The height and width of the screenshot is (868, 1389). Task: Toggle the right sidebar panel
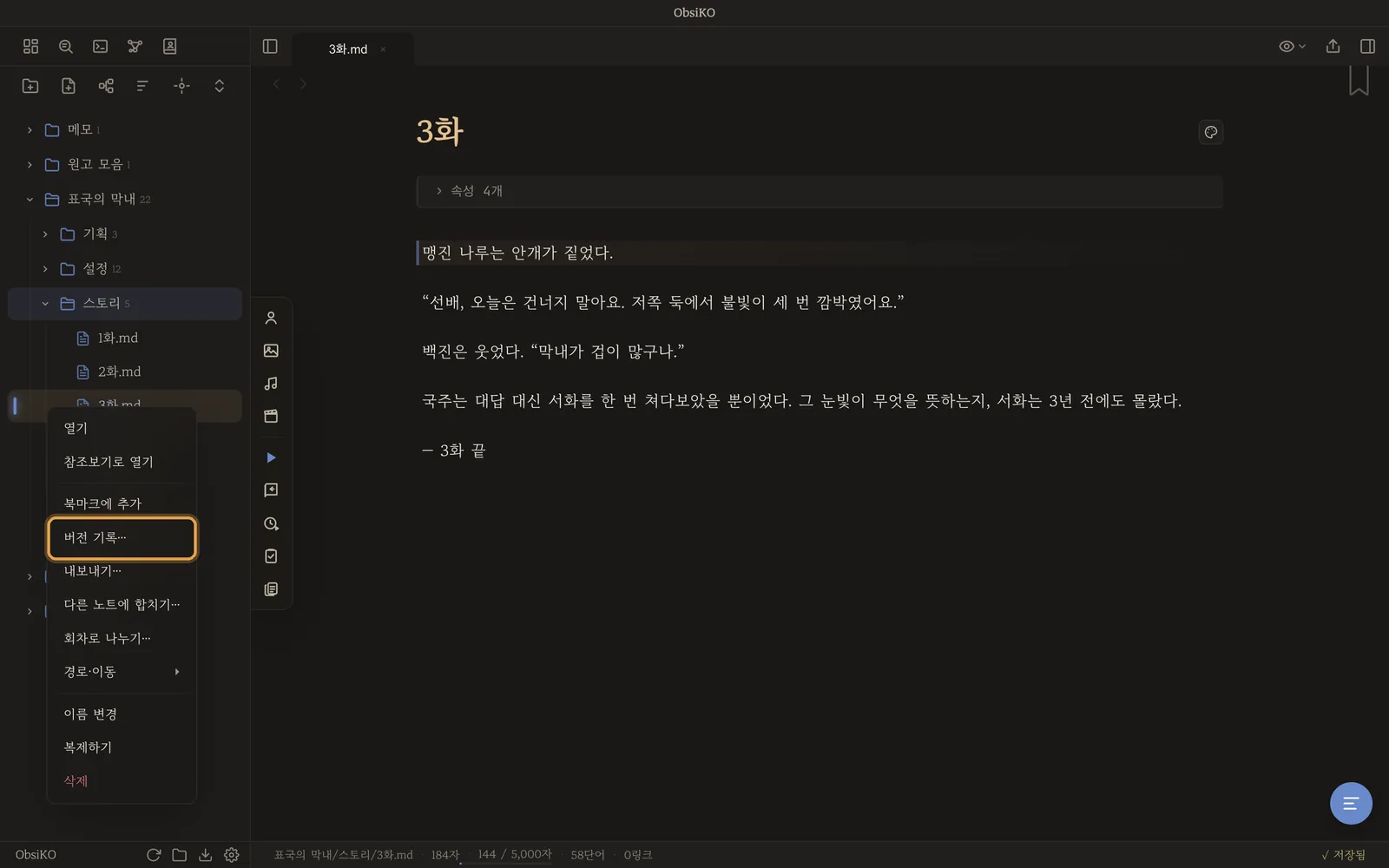tap(1367, 46)
